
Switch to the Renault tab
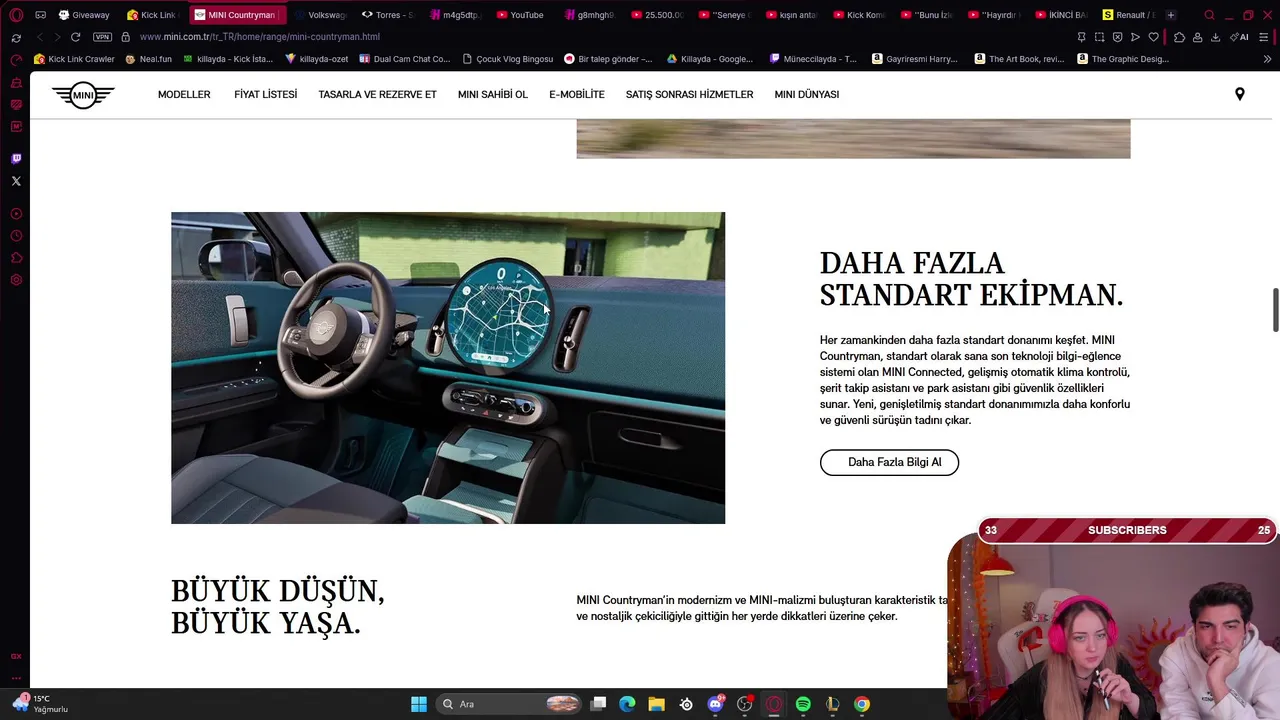click(x=1129, y=15)
